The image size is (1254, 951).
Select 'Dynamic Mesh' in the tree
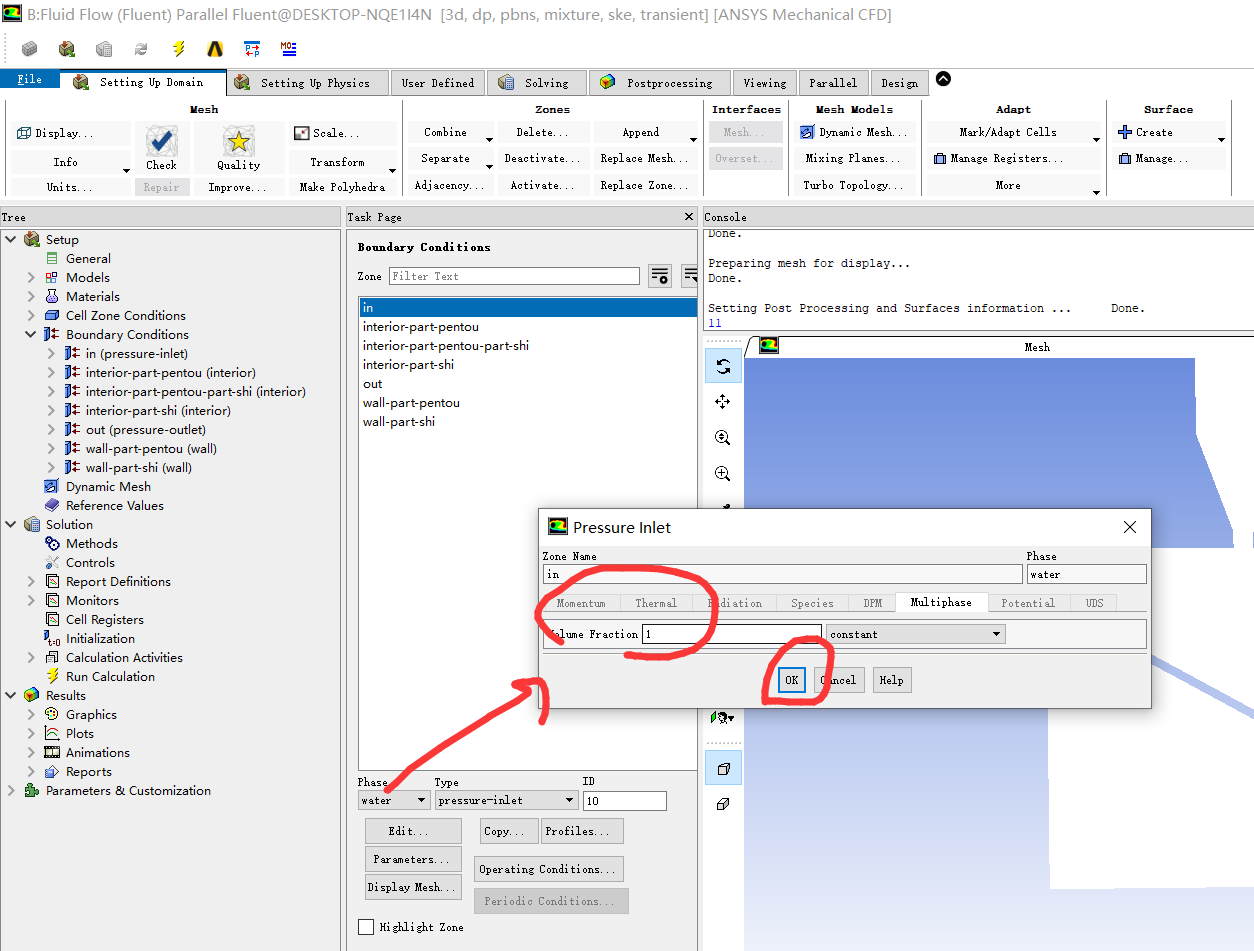pyautogui.click(x=108, y=486)
